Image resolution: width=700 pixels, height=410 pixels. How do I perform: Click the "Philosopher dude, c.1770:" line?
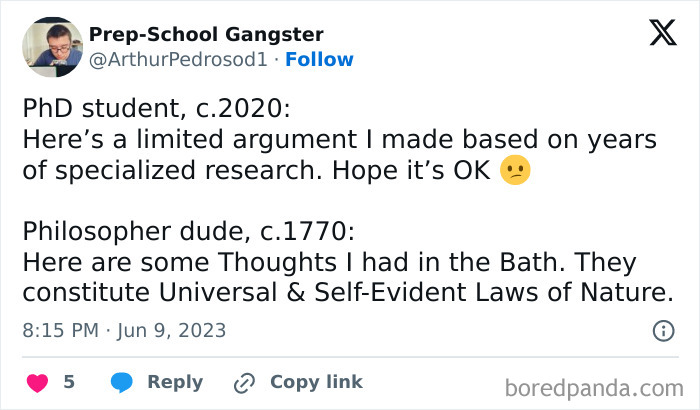189,231
